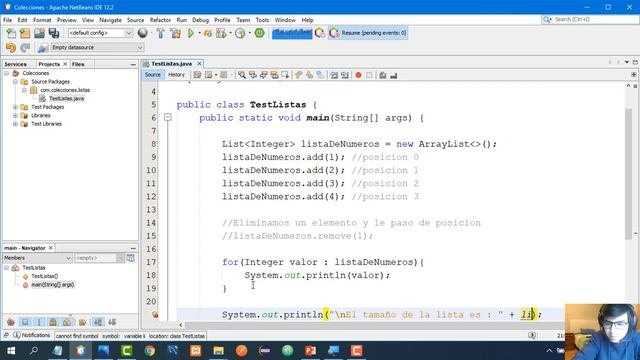The height and width of the screenshot is (360, 640).
Task: Click the Redo icon in toolbar
Action: click(x=25, y=48)
